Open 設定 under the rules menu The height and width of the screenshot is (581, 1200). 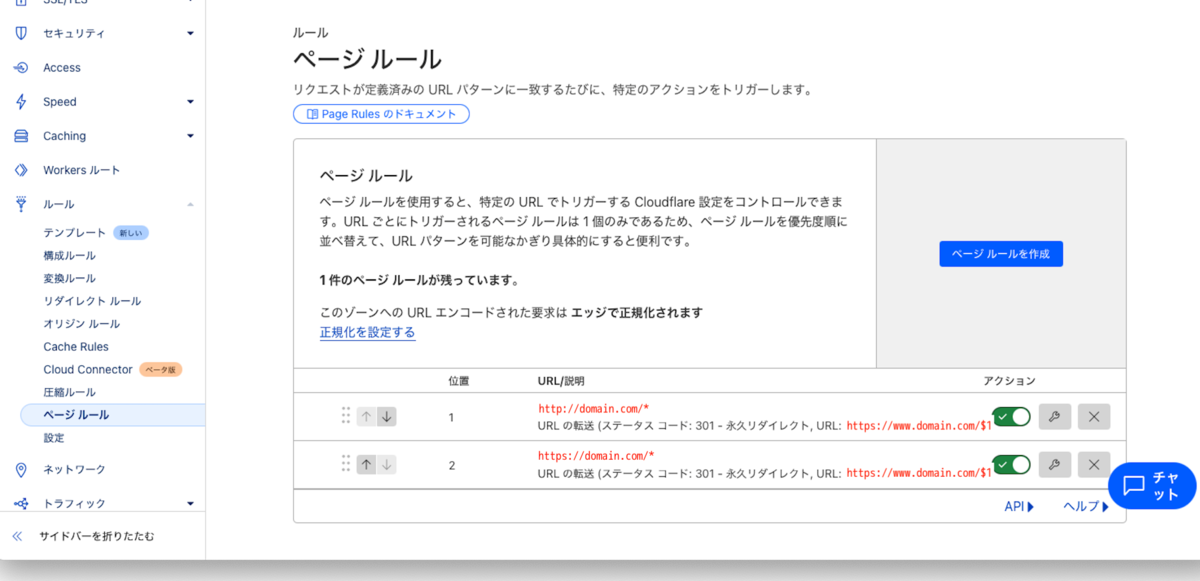tap(54, 438)
